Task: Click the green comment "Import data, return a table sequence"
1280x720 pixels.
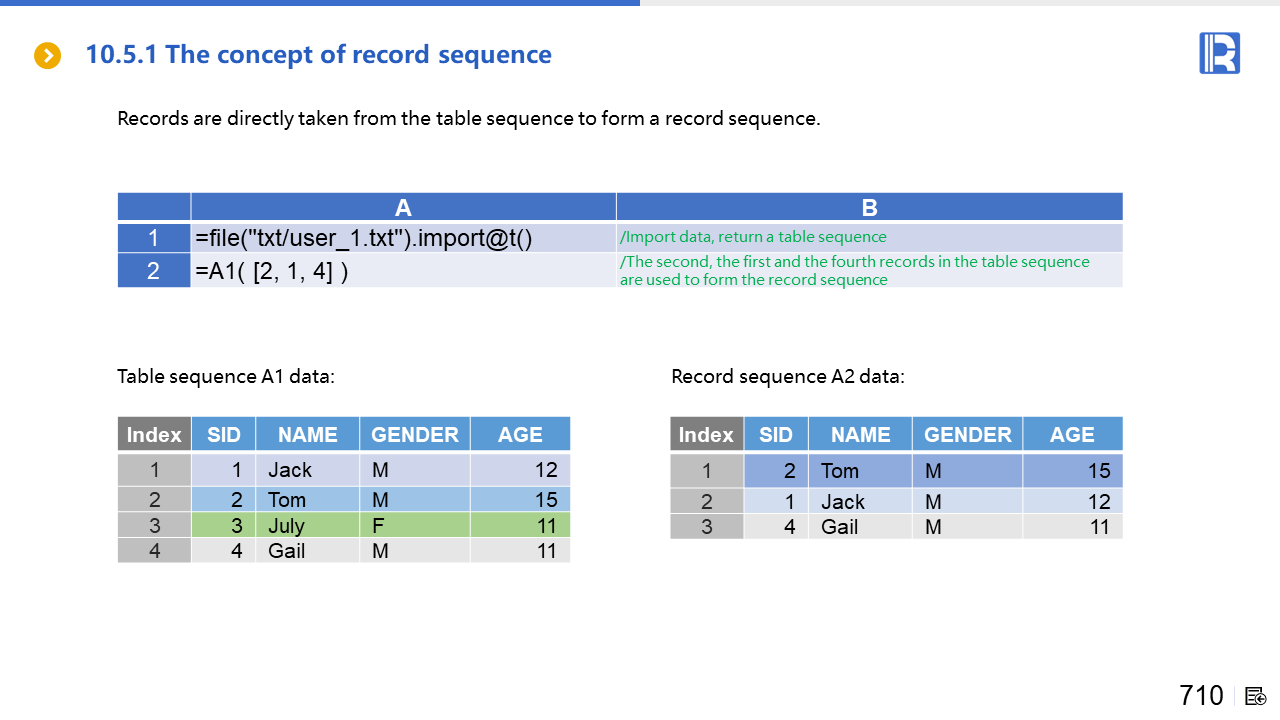Action: pos(753,237)
